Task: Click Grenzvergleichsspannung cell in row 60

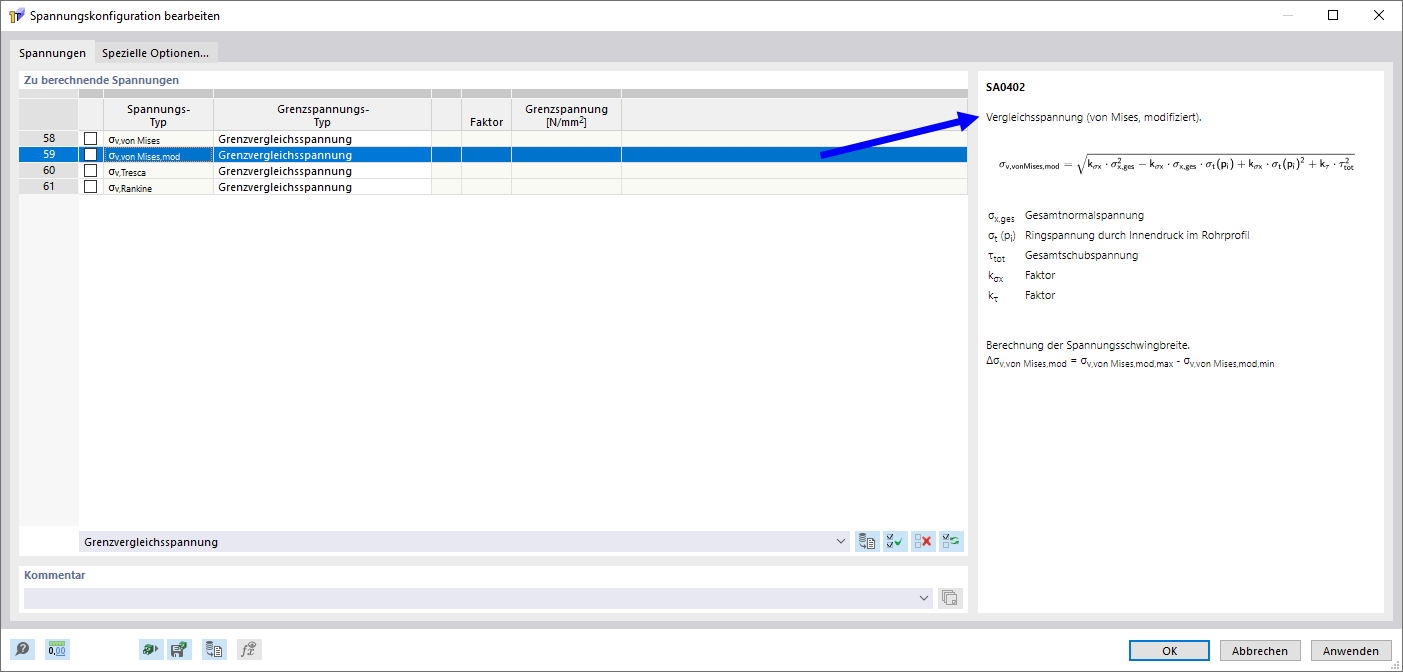Action: click(322, 171)
